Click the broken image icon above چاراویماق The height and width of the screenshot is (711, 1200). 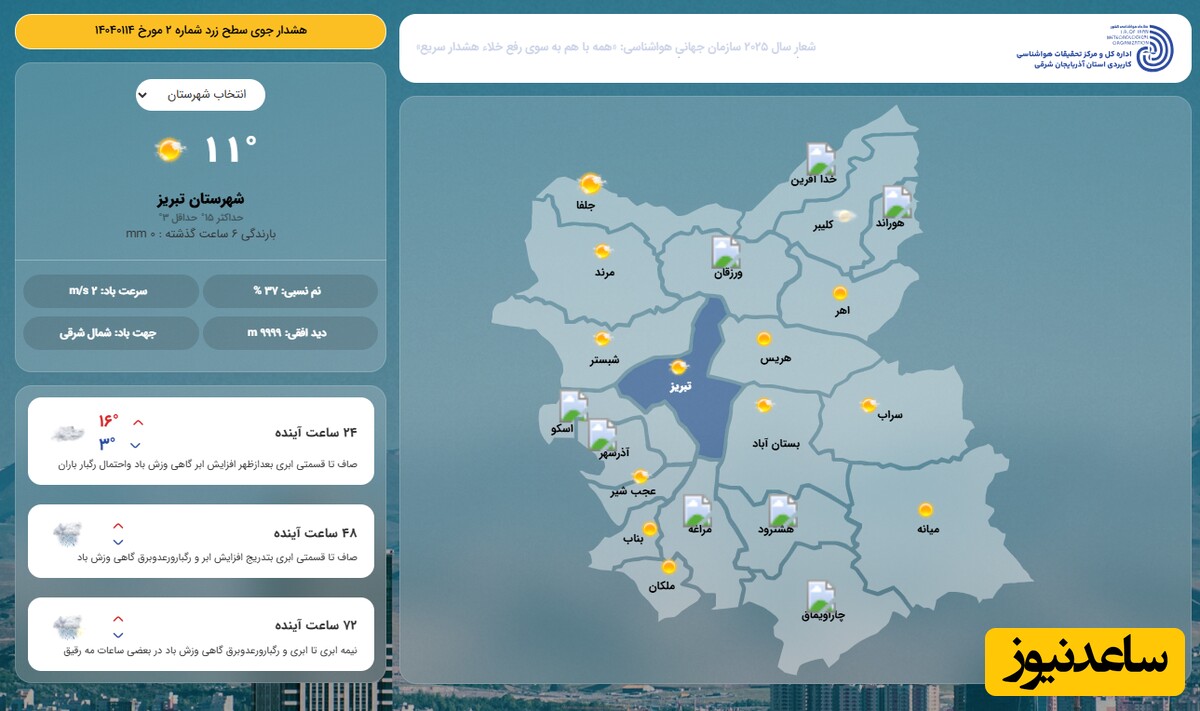click(x=821, y=597)
